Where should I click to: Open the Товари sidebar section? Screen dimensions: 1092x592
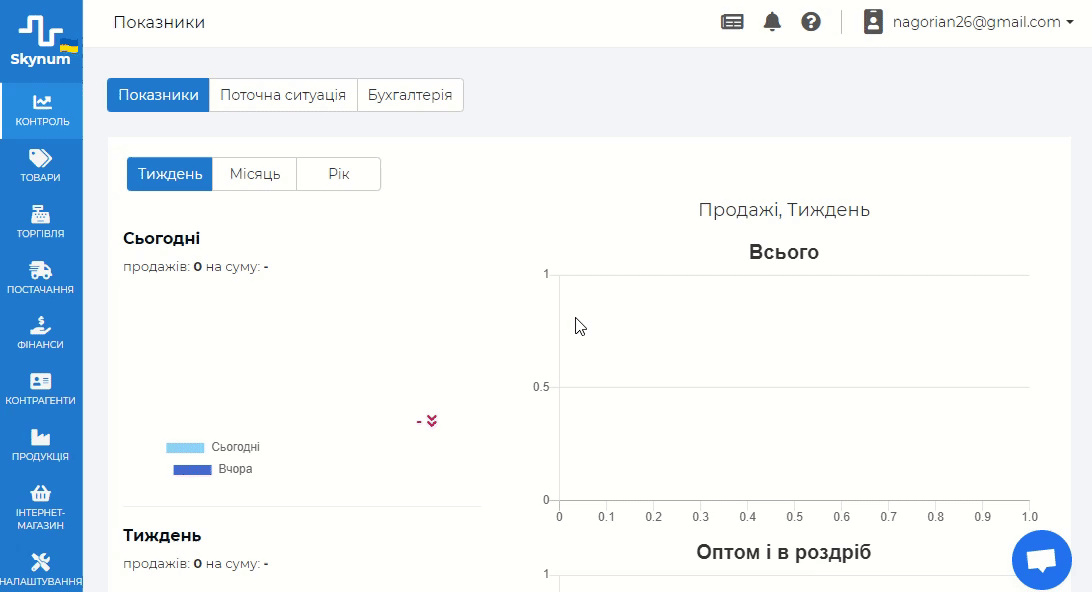pos(41,166)
